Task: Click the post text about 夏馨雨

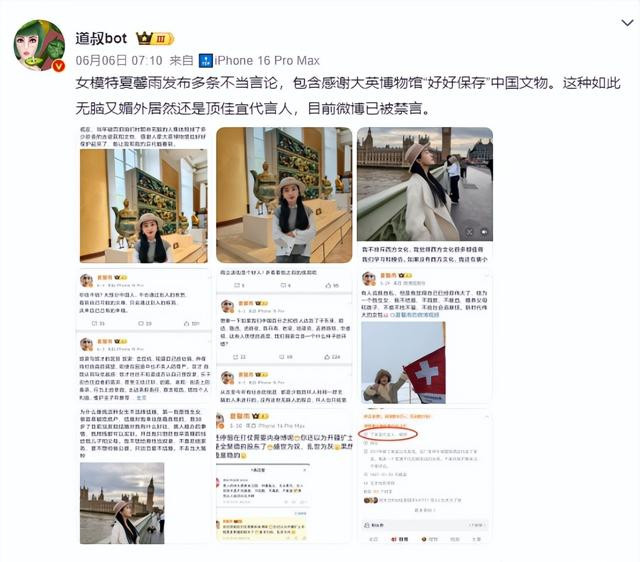Action: pos(348,96)
